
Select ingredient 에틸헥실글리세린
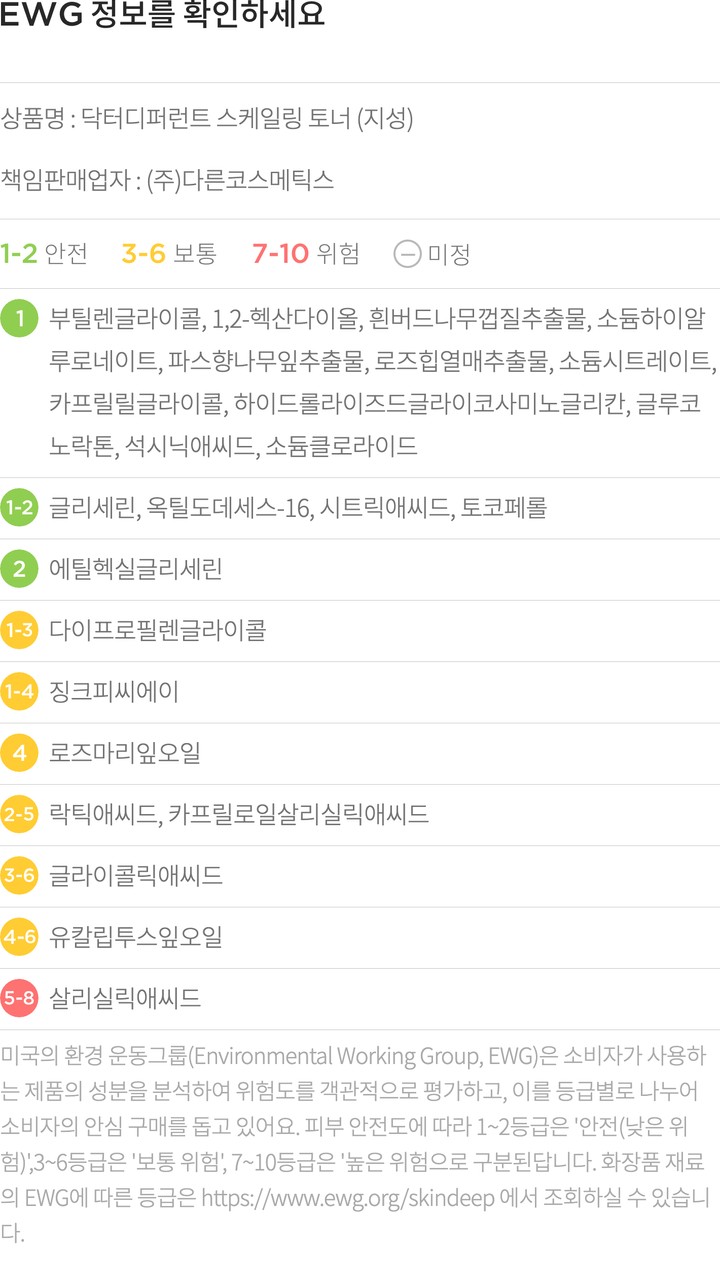pos(136,570)
